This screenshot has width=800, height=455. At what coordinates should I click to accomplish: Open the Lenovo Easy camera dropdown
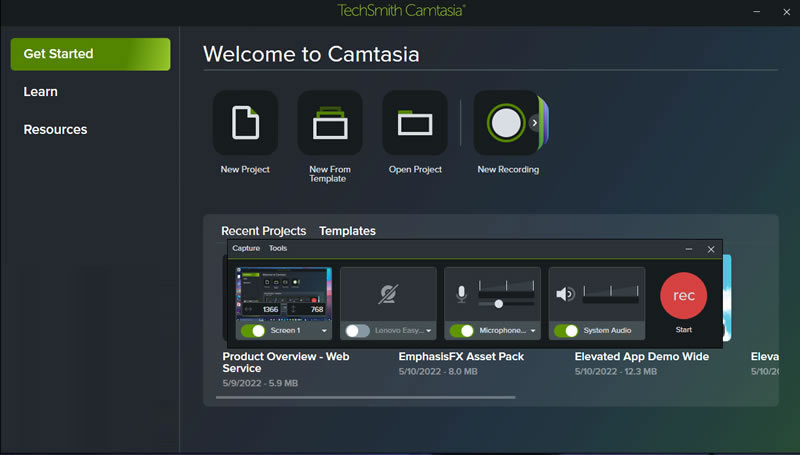click(x=429, y=331)
